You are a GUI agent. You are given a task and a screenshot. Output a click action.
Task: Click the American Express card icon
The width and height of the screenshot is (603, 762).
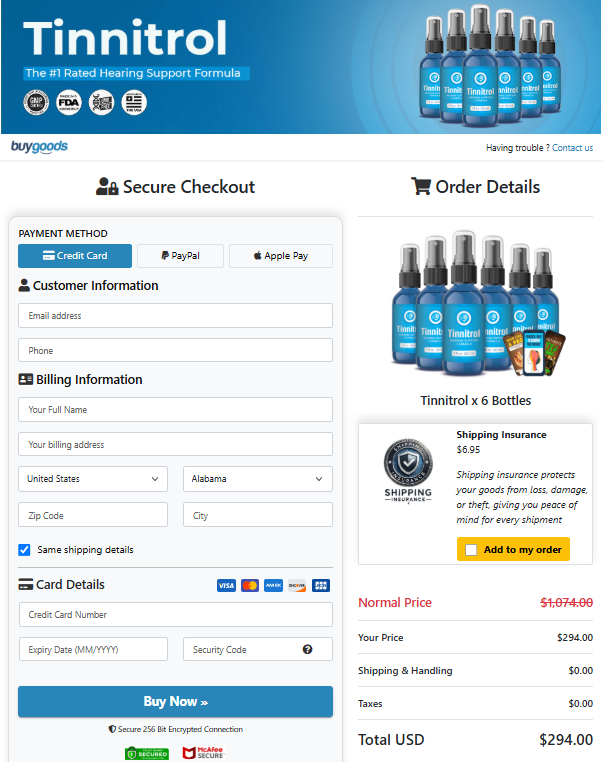(x=274, y=586)
